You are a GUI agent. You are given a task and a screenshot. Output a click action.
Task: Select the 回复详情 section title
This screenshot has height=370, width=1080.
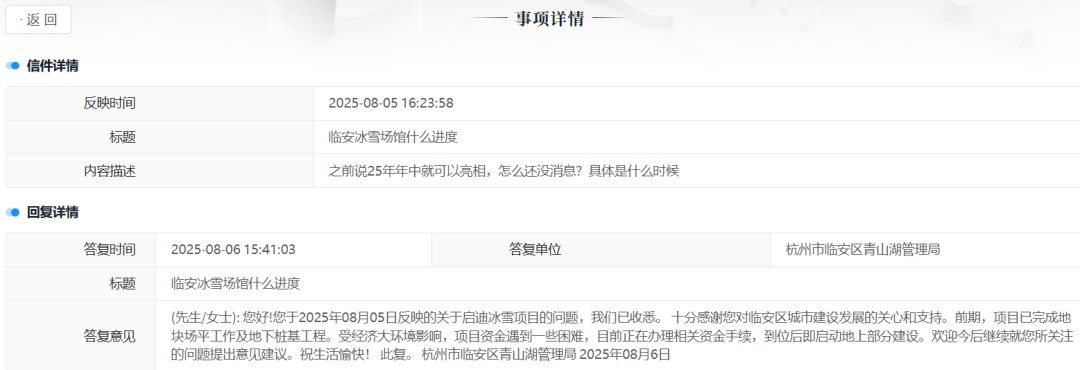52,213
